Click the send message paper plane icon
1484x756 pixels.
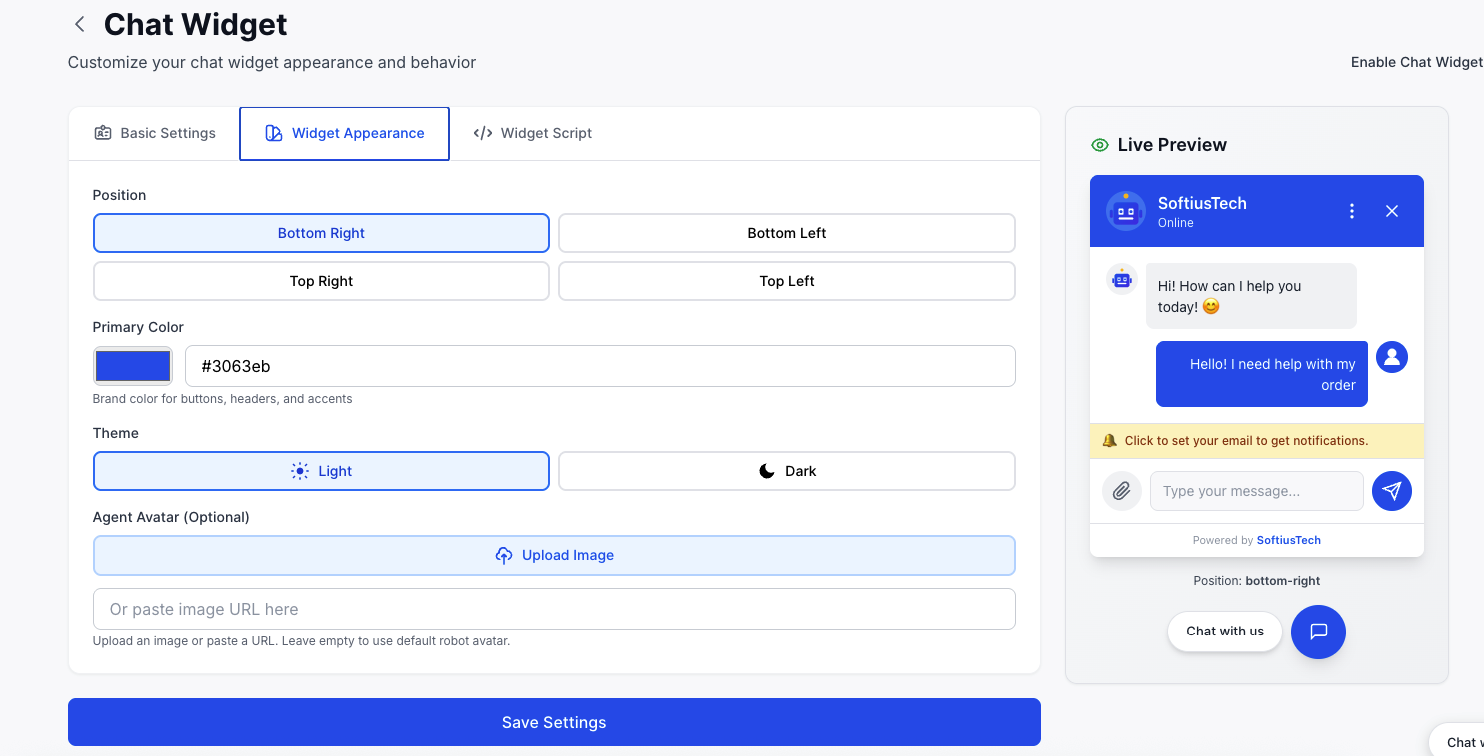[x=1392, y=490]
